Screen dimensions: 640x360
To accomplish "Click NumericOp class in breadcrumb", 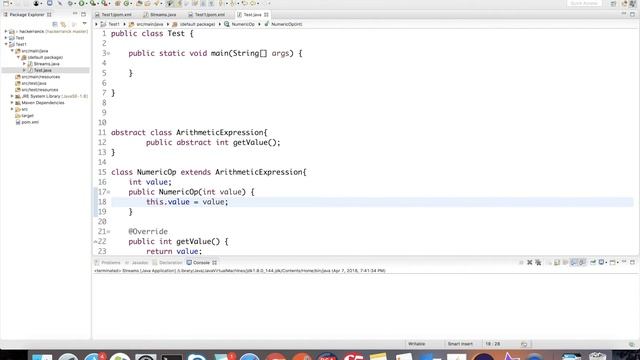I will pos(239,24).
